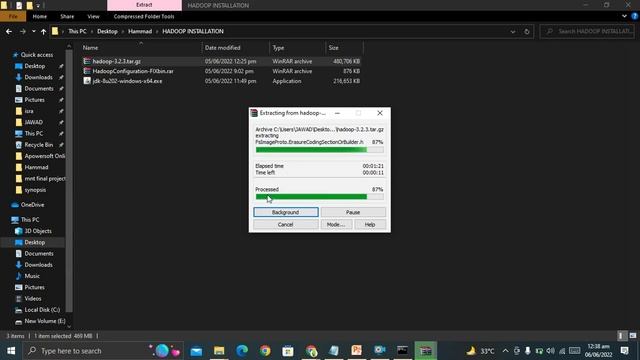640x360 pixels.
Task: Click 'This PC' in address breadcrumb
Action: (77, 31)
